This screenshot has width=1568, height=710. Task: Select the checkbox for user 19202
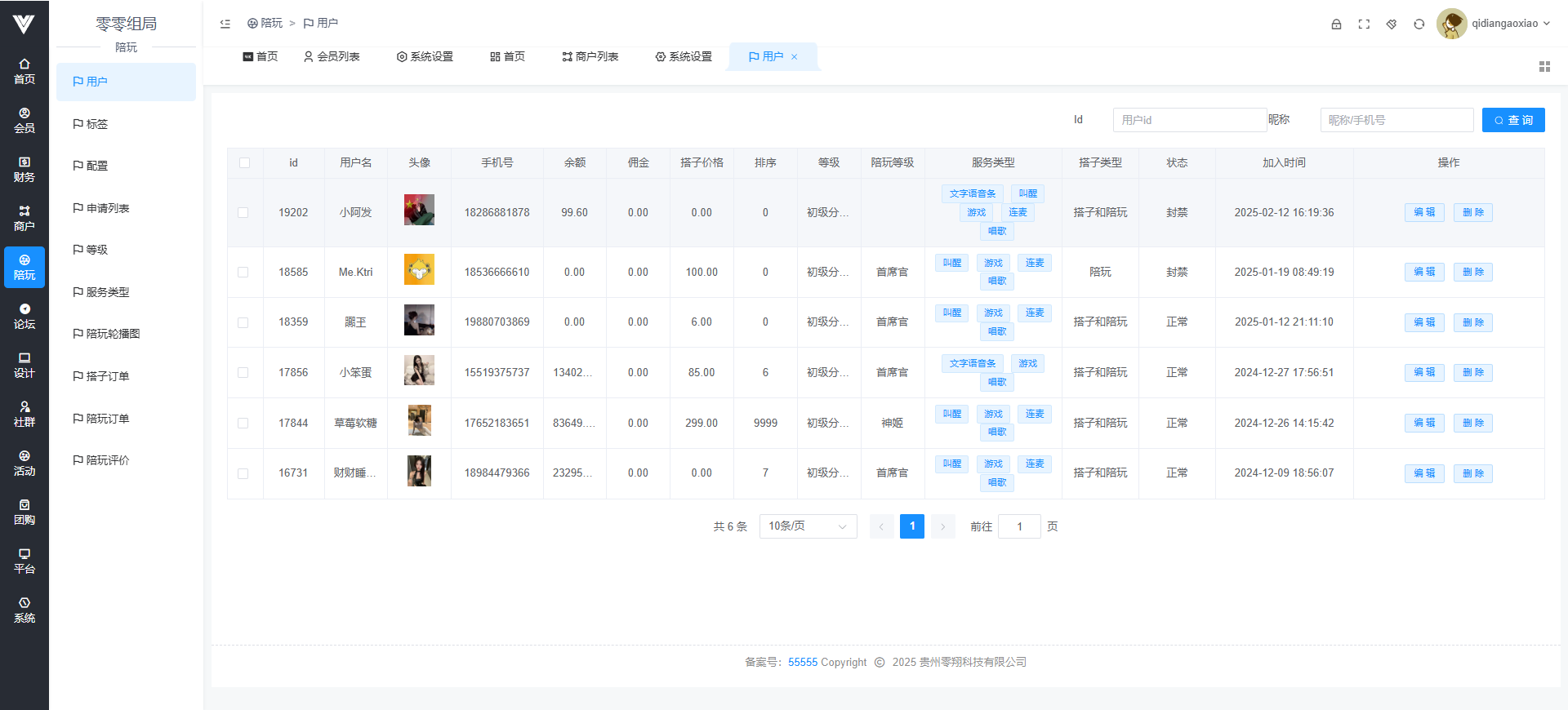click(x=243, y=213)
